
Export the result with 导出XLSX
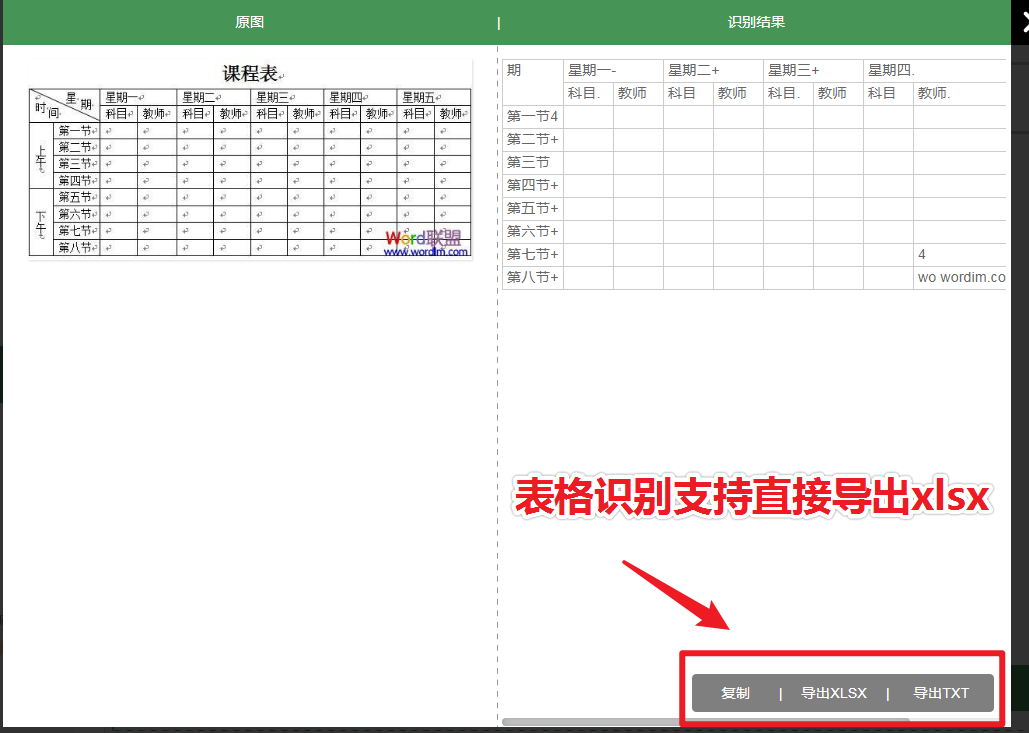[x=834, y=693]
